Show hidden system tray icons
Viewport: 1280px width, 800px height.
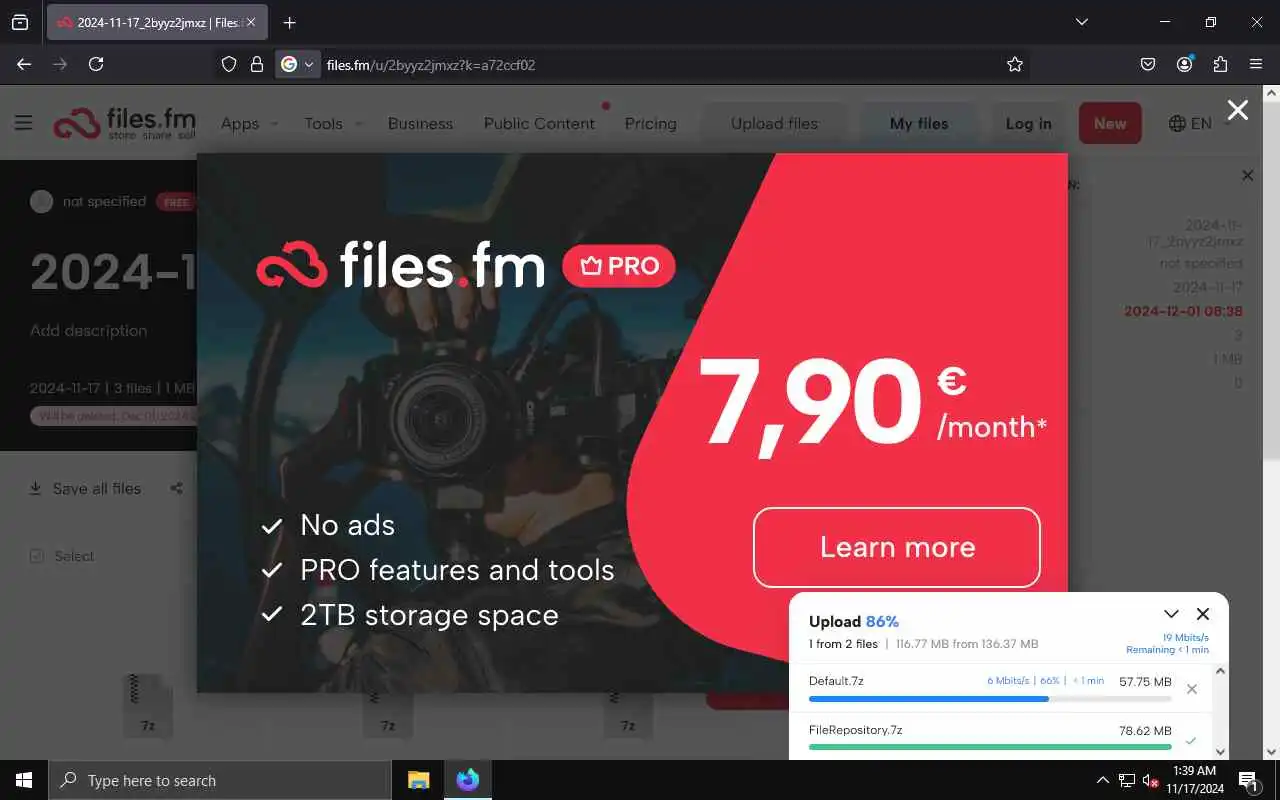click(x=1103, y=780)
